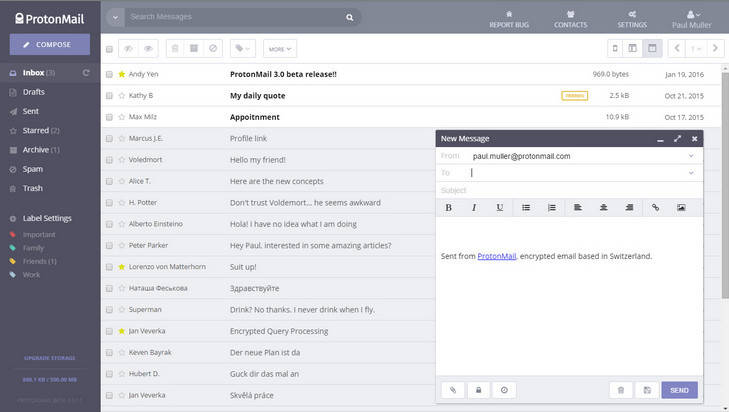Select the Marcus J.E. message checkbox
The width and height of the screenshot is (729, 412).
coord(109,139)
